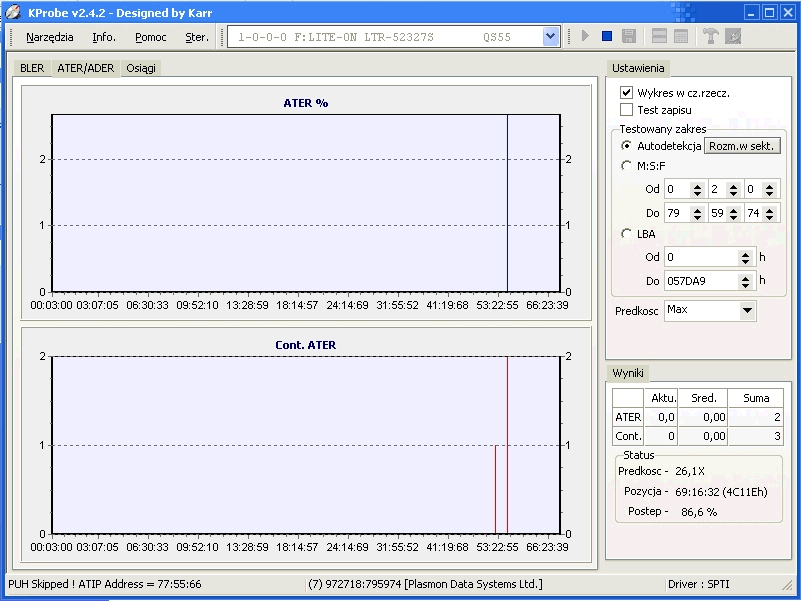
Task: Click the Sred. column header
Action: point(703,398)
